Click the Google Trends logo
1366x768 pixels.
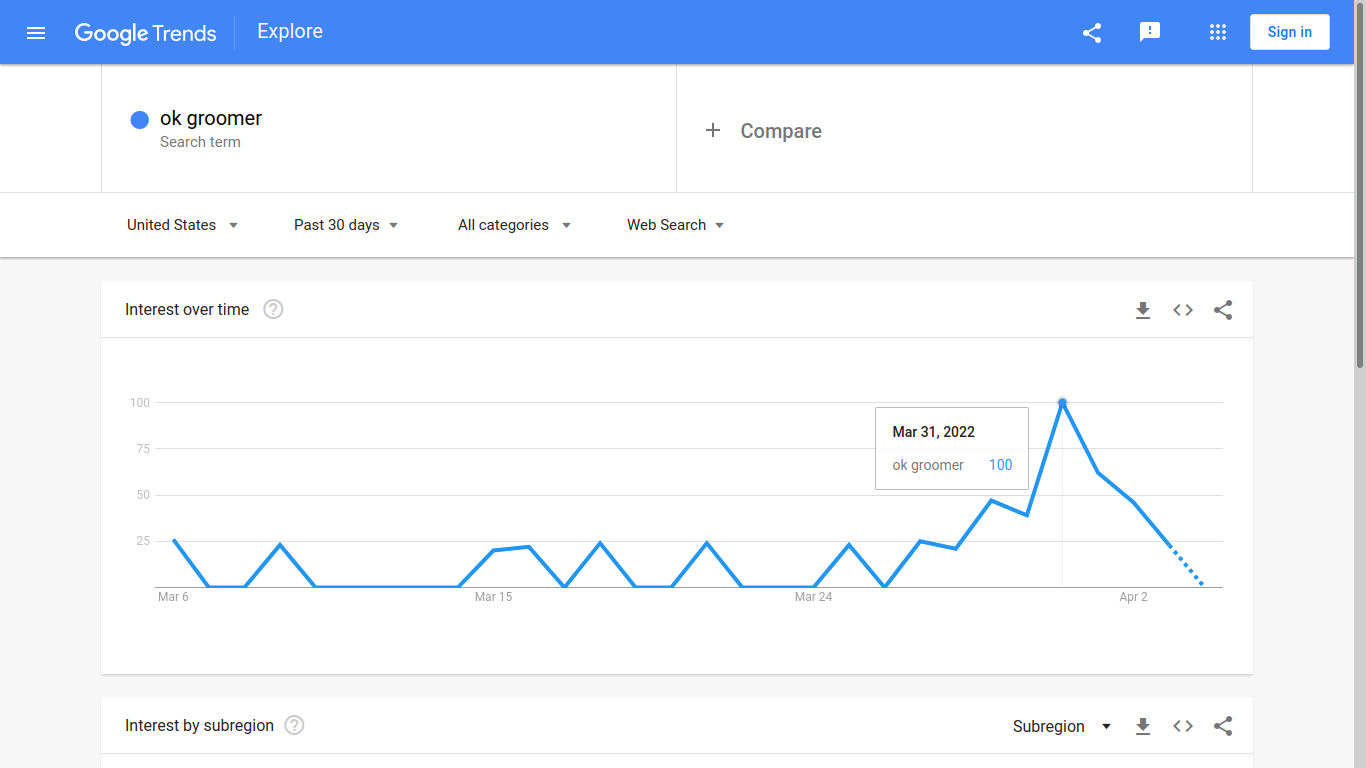tap(146, 33)
